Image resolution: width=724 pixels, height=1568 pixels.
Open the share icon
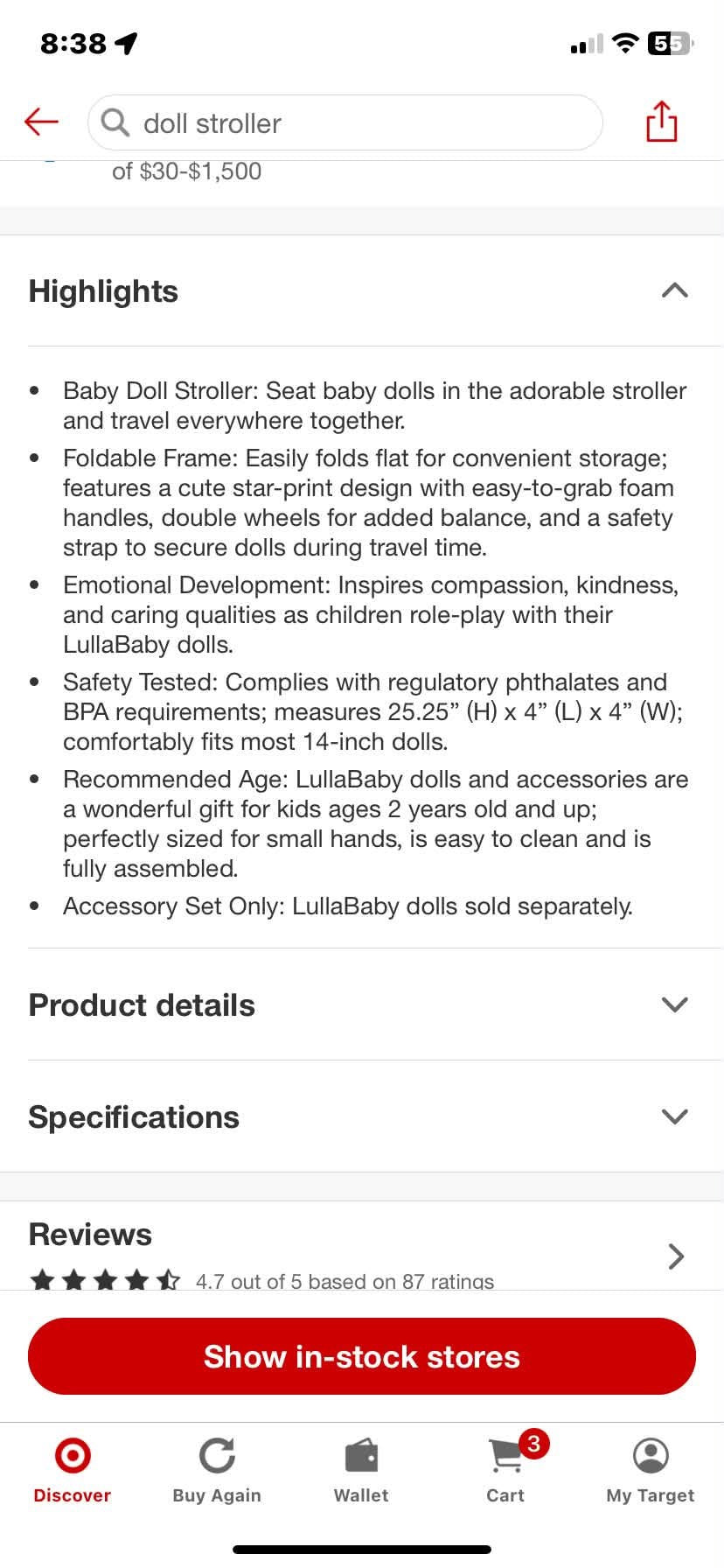(x=662, y=121)
